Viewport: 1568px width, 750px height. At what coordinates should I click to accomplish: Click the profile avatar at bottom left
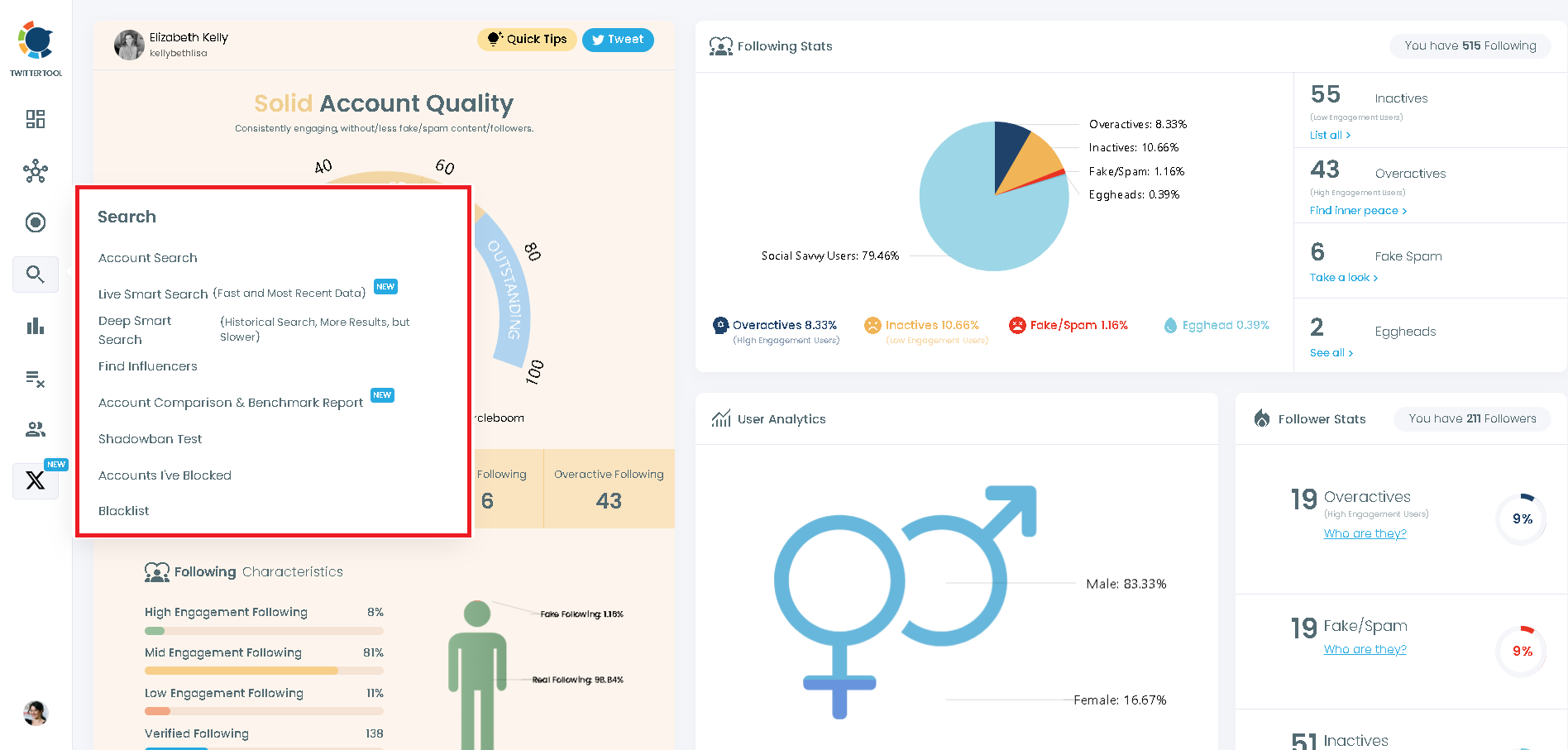(x=35, y=713)
